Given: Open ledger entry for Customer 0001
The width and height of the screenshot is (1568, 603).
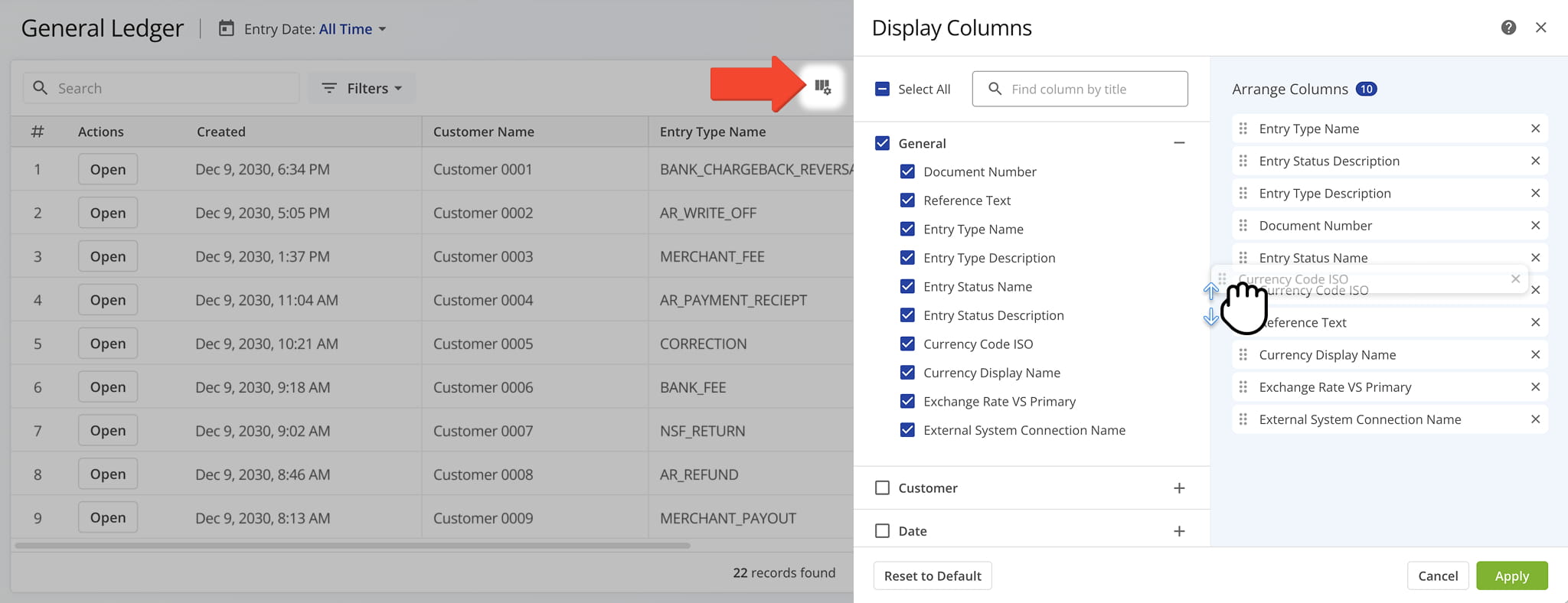Looking at the screenshot, I should (x=108, y=169).
